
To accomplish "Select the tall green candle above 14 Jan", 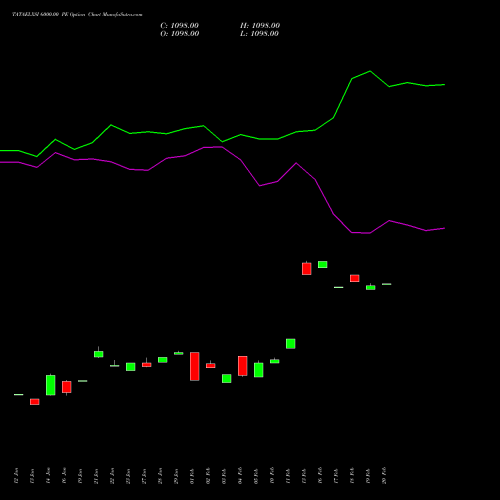I will tap(51, 385).
